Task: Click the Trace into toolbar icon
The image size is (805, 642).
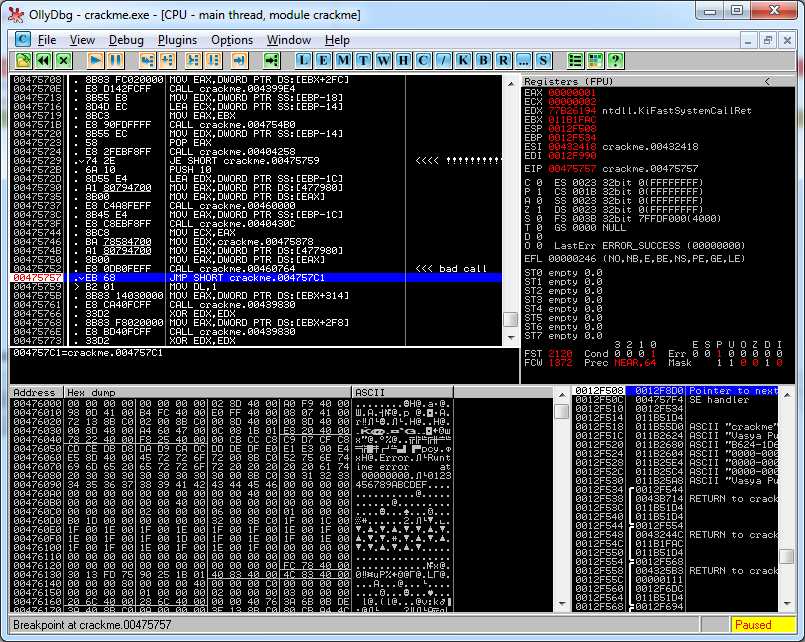Action: pyautogui.click(x=193, y=61)
